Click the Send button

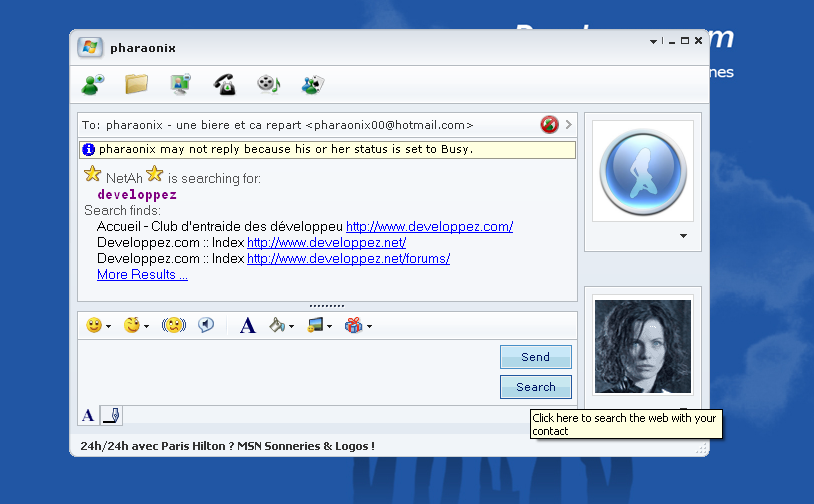(535, 357)
